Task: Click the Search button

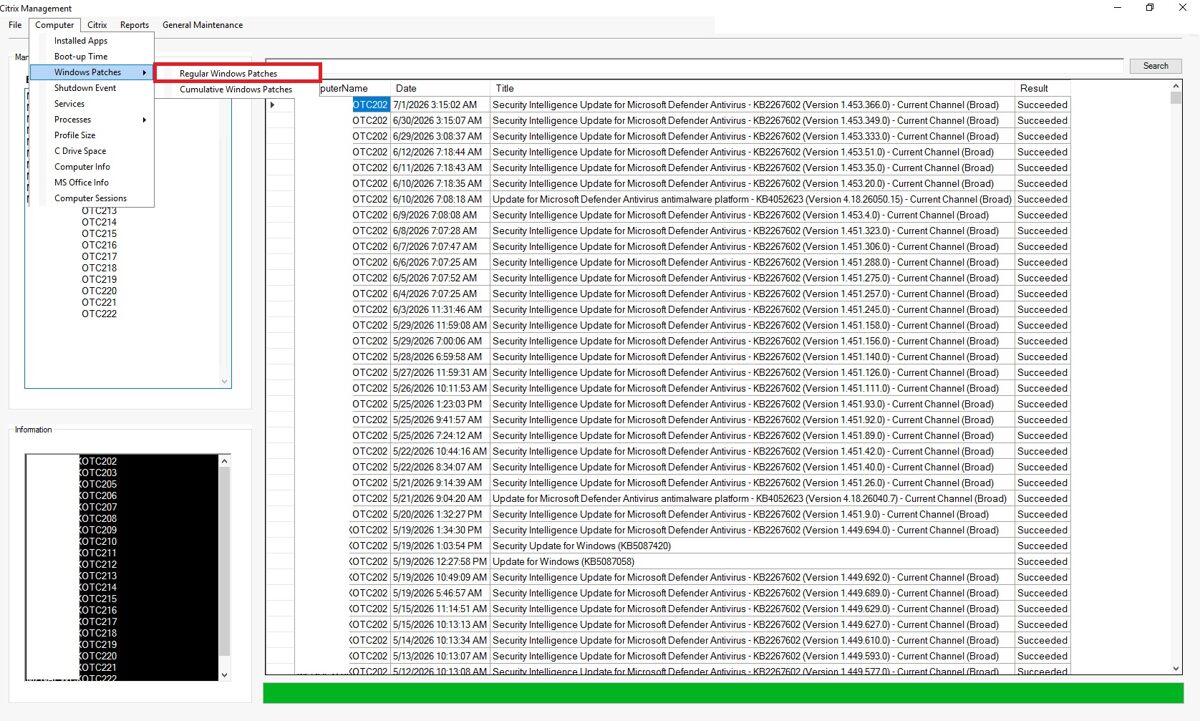Action: click(x=1155, y=66)
